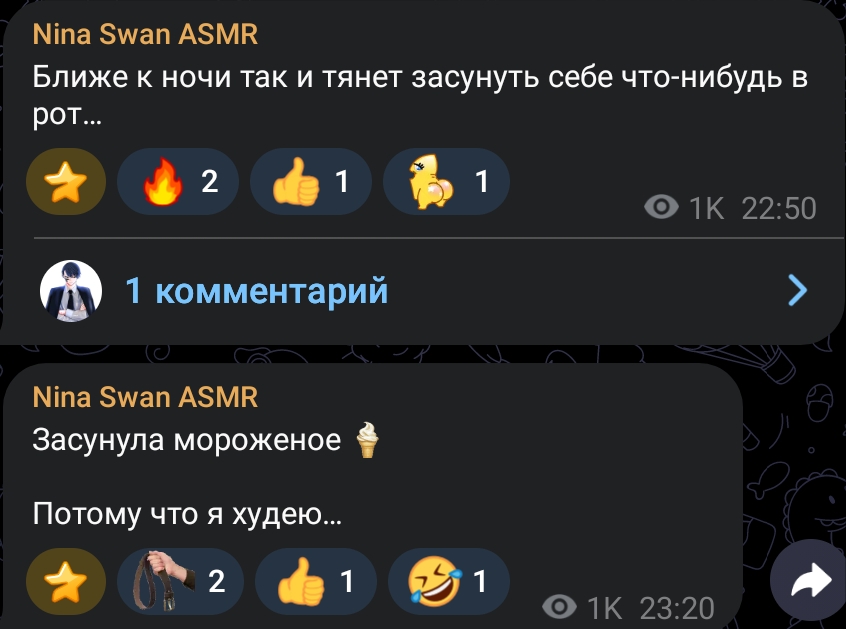Tap thumbs up on the ice cream post
The height and width of the screenshot is (629, 846).
[x=316, y=582]
